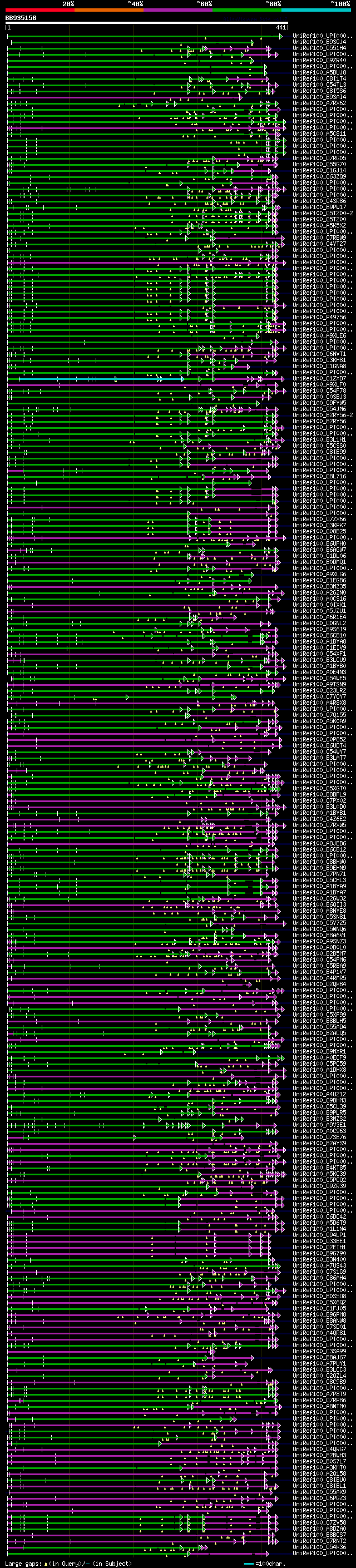
Task: Select hit UniRef100_B8BFL9
Action: (319, 794)
